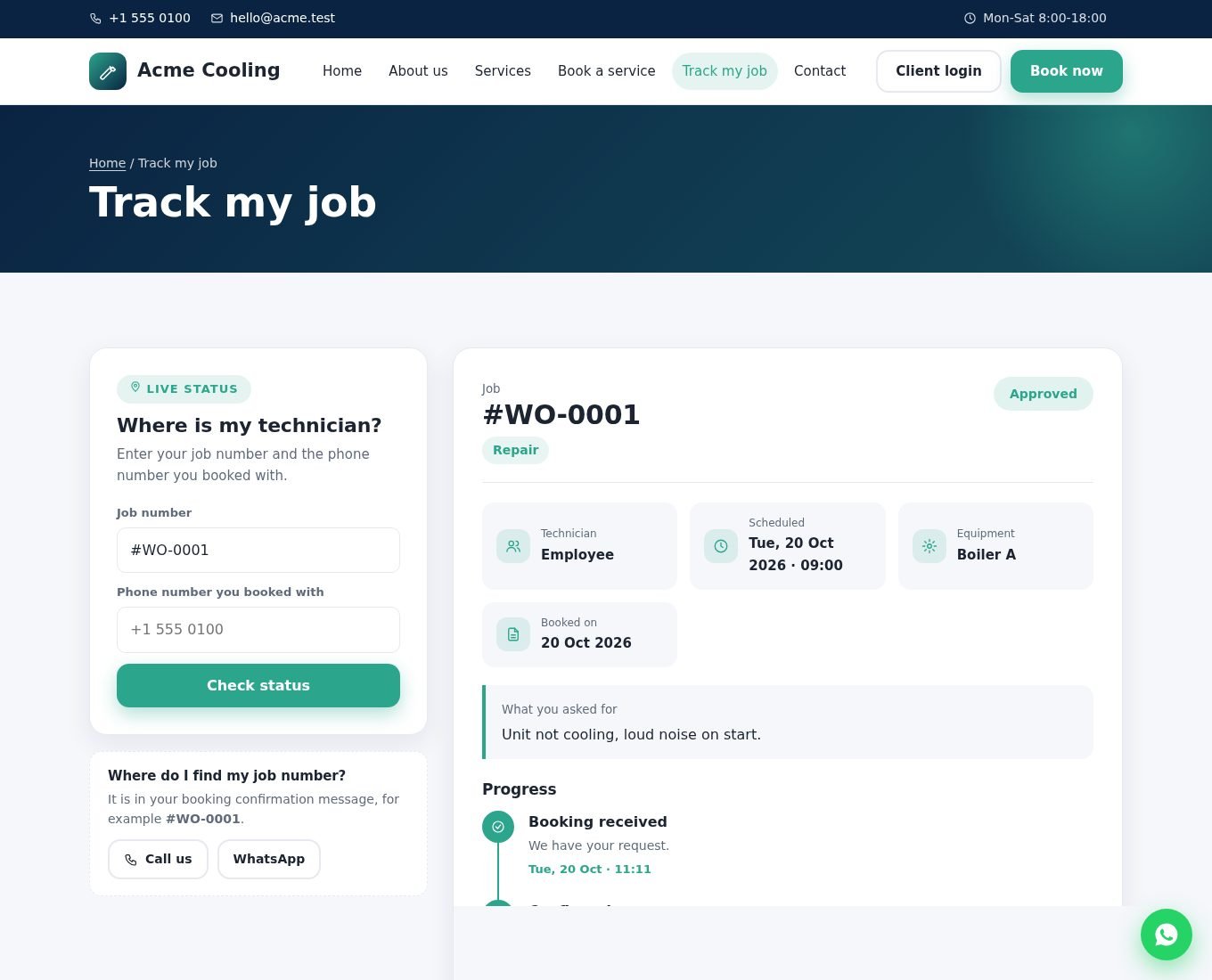1212x980 pixels.
Task: Click the Acme Cooling logo icon
Action: [x=108, y=71]
